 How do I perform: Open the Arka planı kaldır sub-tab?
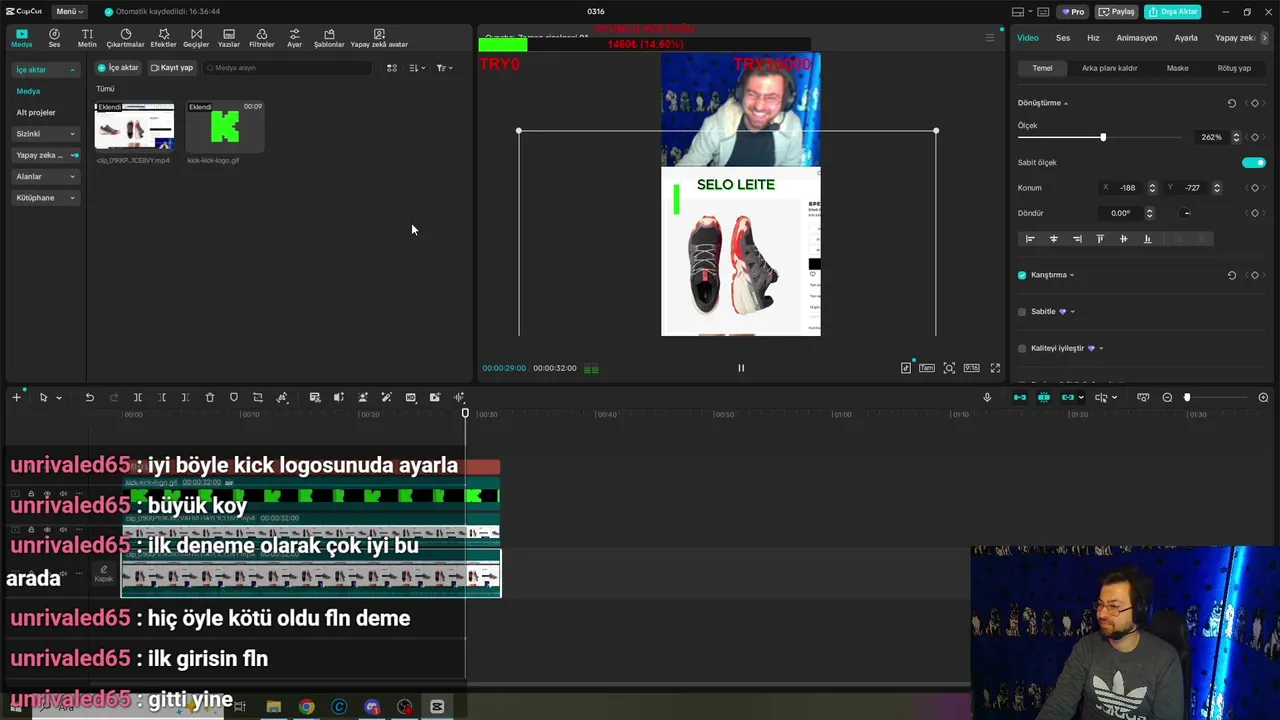click(1110, 68)
